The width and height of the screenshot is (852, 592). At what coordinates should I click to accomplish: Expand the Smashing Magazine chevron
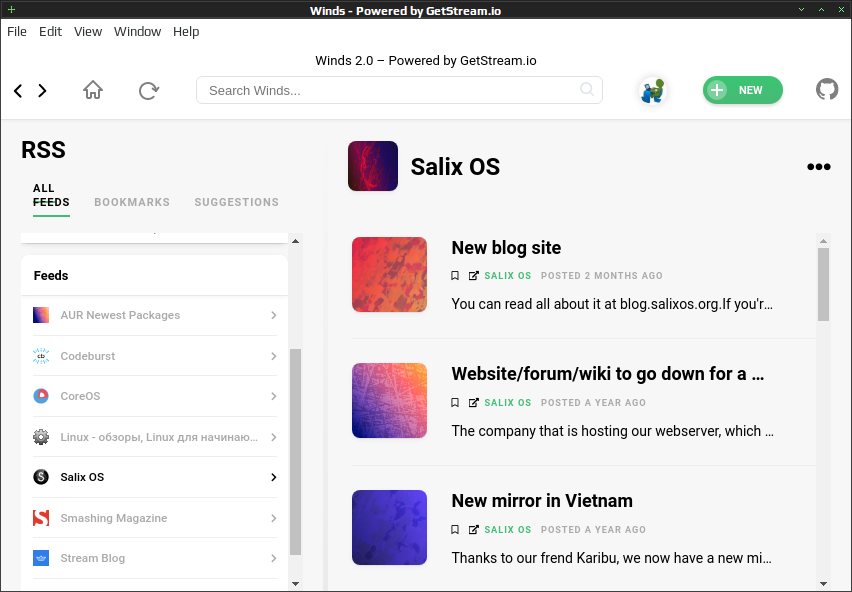click(273, 518)
